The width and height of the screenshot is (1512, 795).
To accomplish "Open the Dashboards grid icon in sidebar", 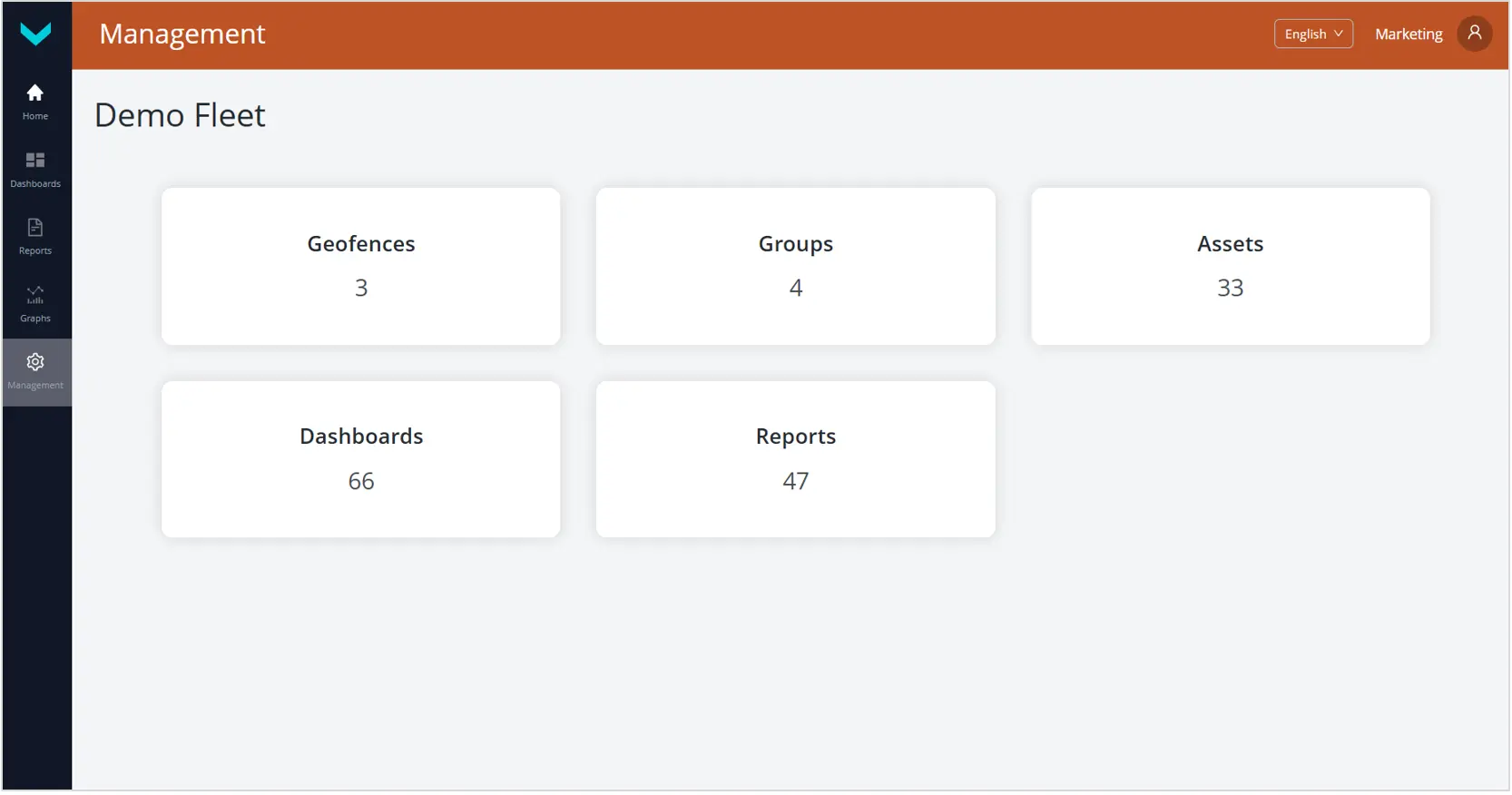I will (35, 161).
